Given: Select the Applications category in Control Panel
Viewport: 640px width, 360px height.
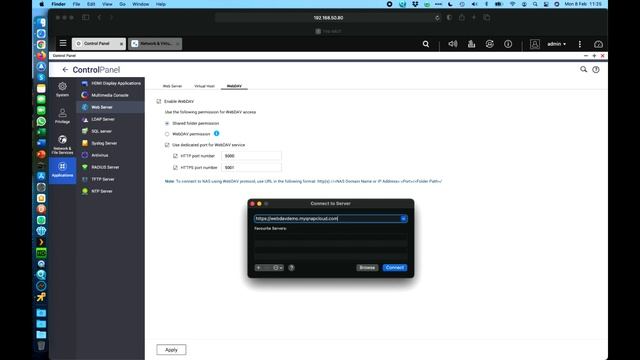Looking at the screenshot, I should 62,170.
